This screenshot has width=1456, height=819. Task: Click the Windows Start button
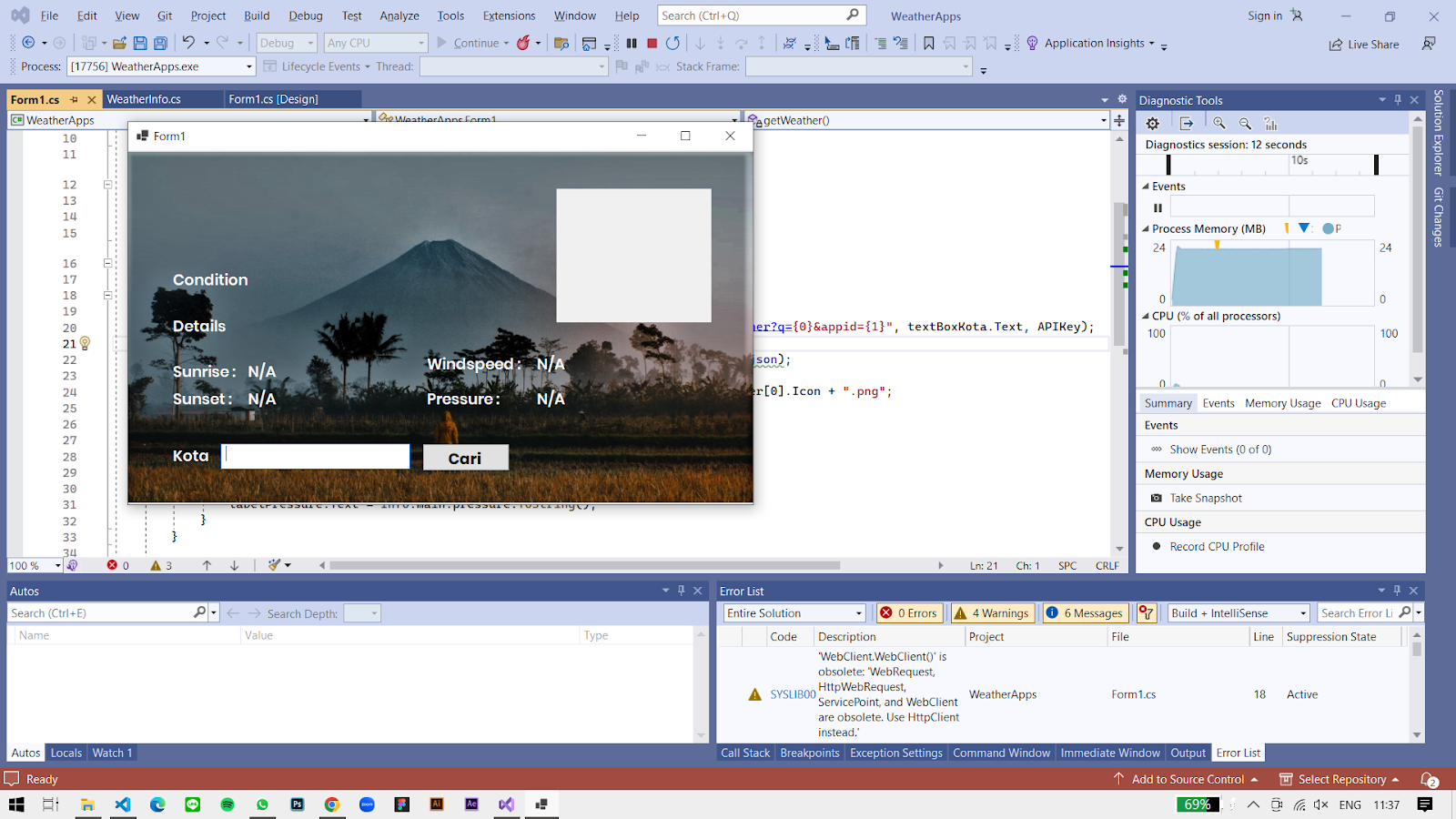pyautogui.click(x=16, y=804)
